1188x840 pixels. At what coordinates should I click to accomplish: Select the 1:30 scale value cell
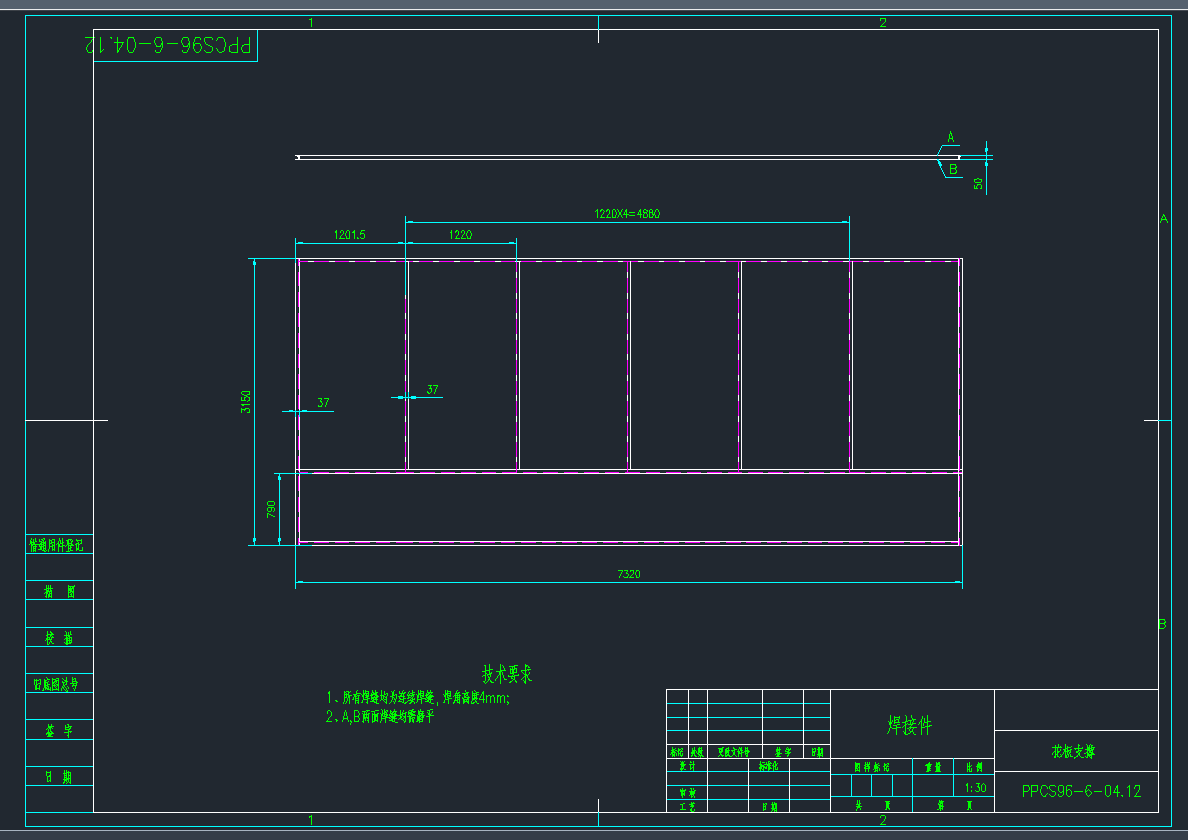click(x=975, y=788)
